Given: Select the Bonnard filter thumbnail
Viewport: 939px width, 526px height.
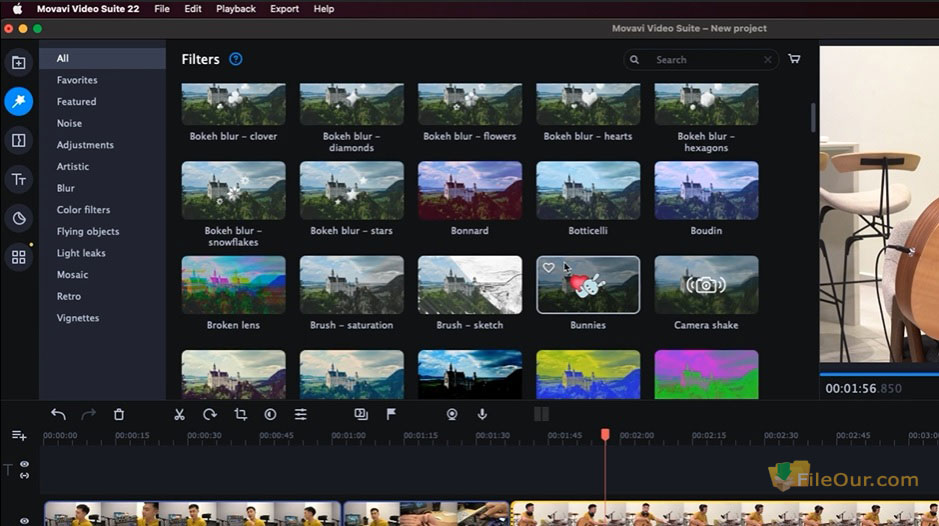Looking at the screenshot, I should (x=470, y=191).
